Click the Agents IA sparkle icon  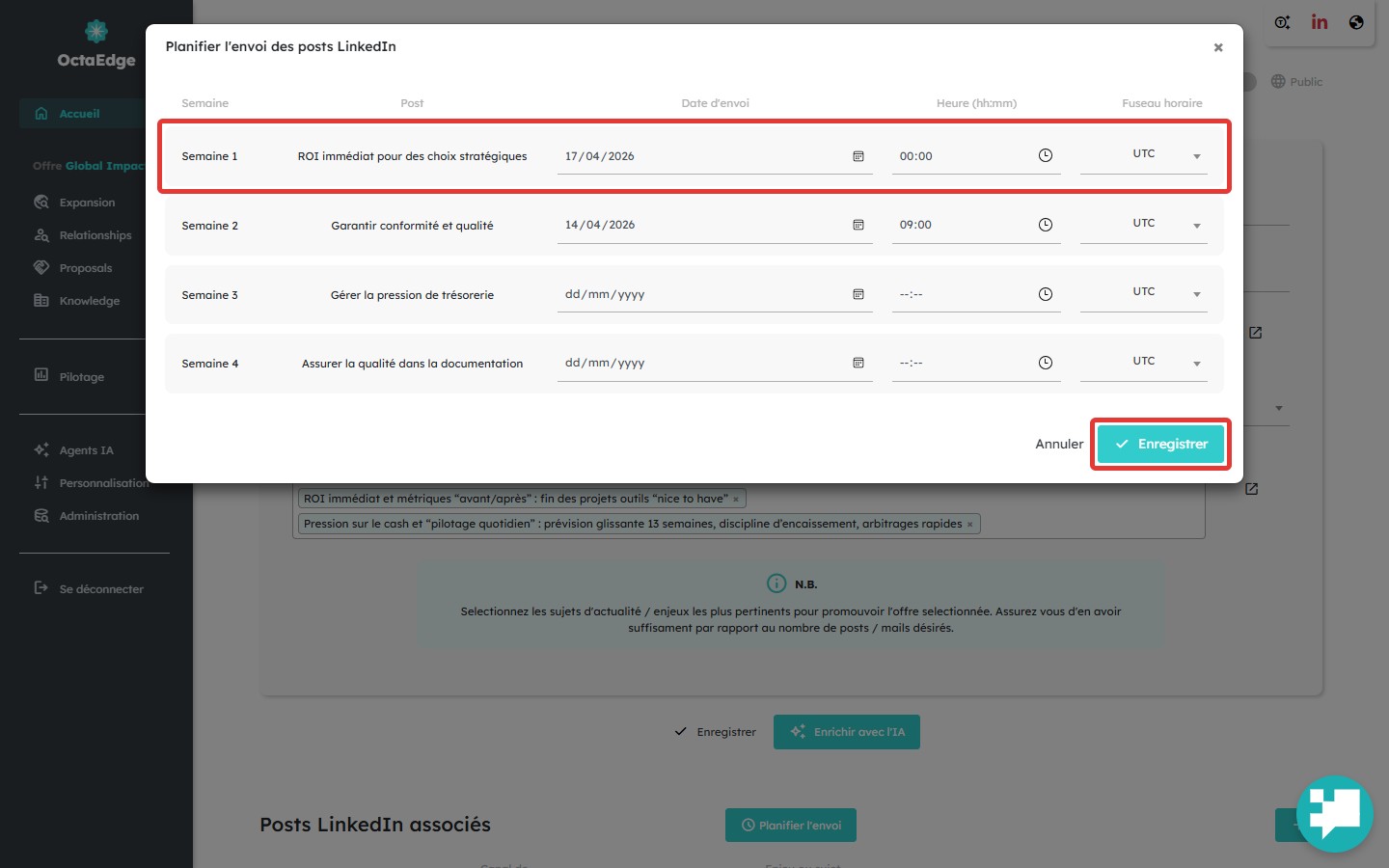(41, 449)
